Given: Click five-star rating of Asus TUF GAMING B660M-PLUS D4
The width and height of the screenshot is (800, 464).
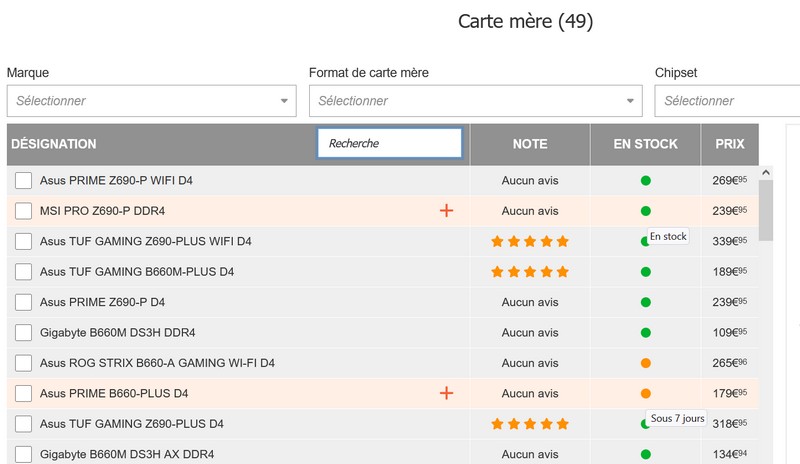Looking at the screenshot, I should [x=530, y=272].
